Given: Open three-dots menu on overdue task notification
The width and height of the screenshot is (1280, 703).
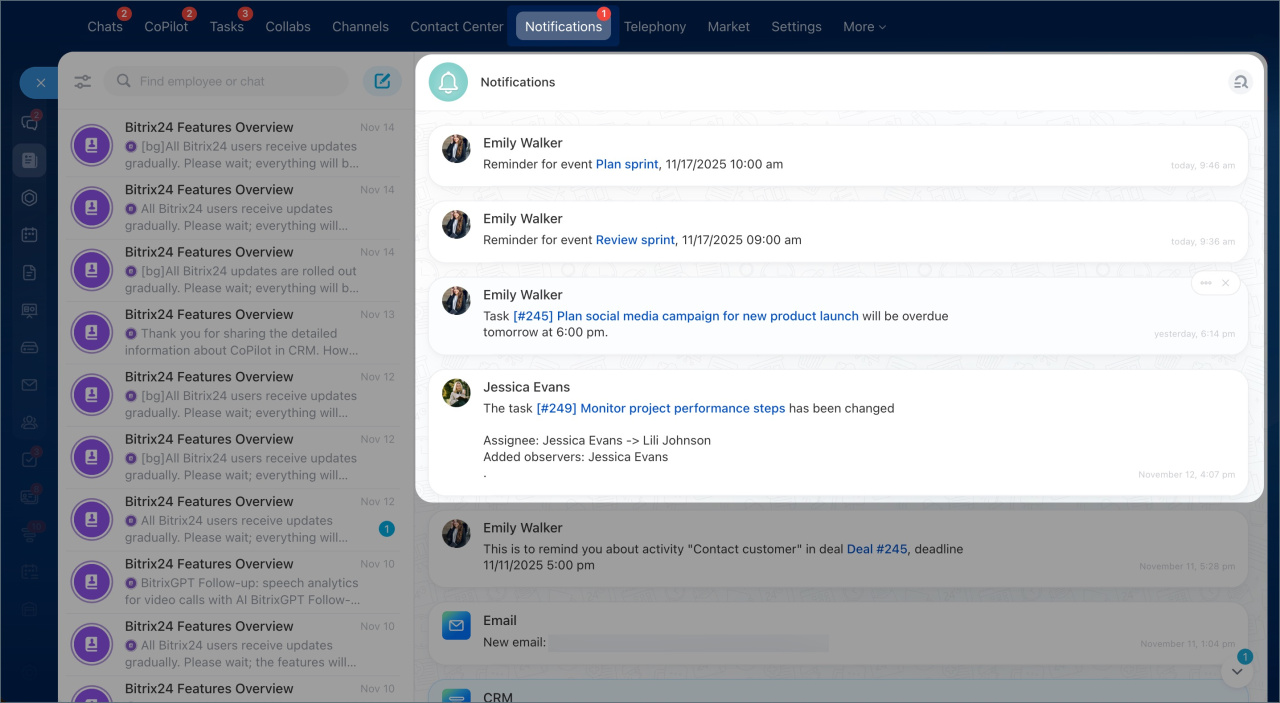Looking at the screenshot, I should pos(1206,283).
